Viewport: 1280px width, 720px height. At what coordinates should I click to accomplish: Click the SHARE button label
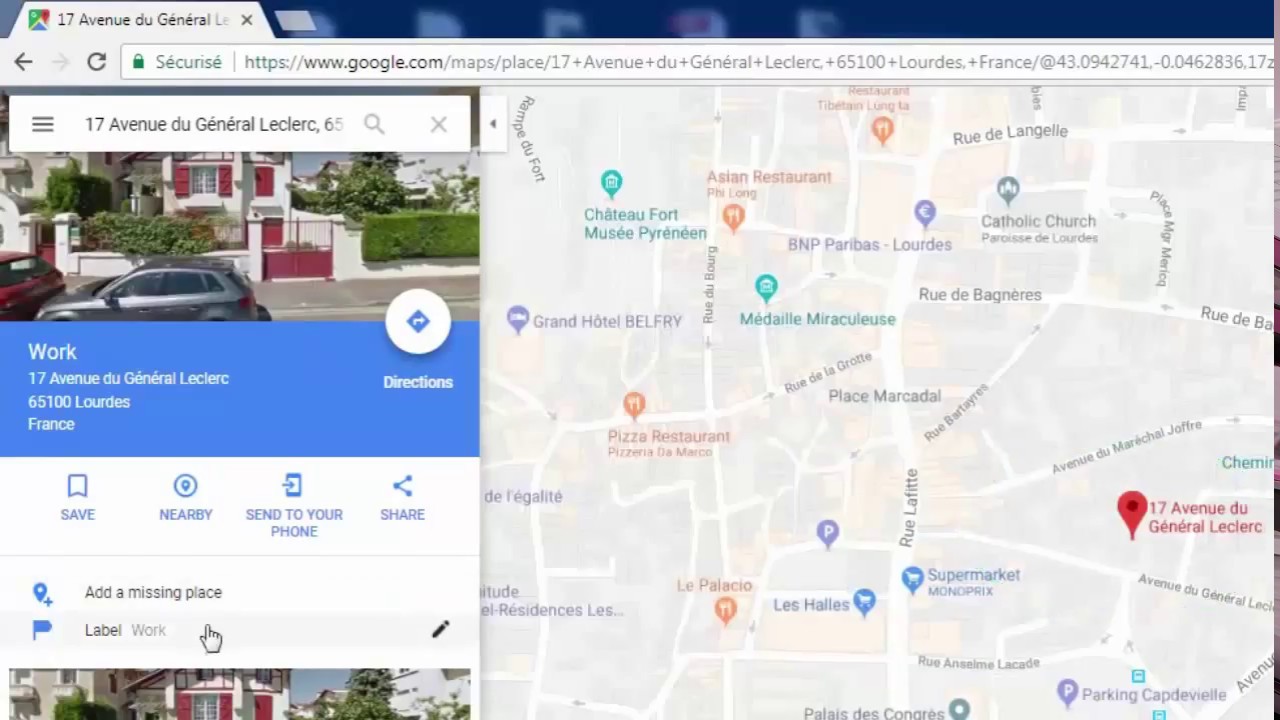pos(402,515)
